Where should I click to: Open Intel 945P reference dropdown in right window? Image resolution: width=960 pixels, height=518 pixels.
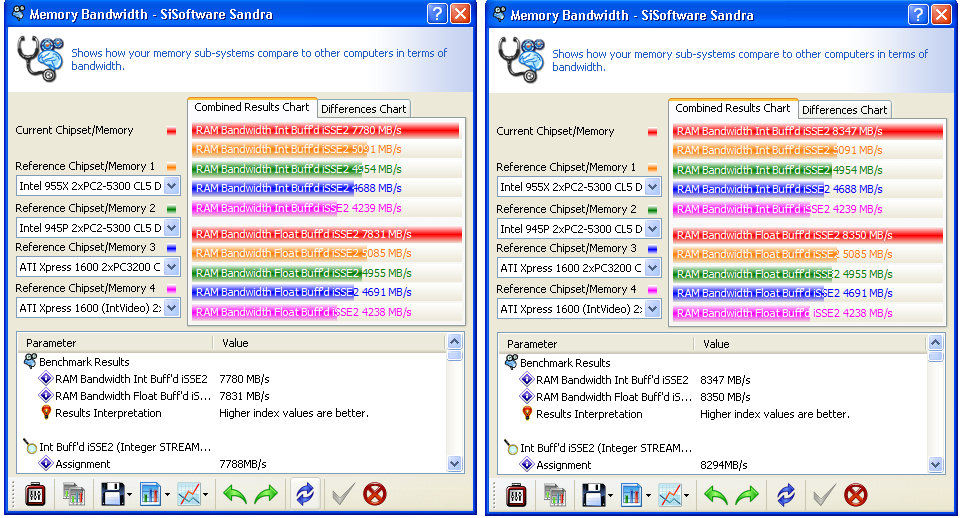pos(652,228)
